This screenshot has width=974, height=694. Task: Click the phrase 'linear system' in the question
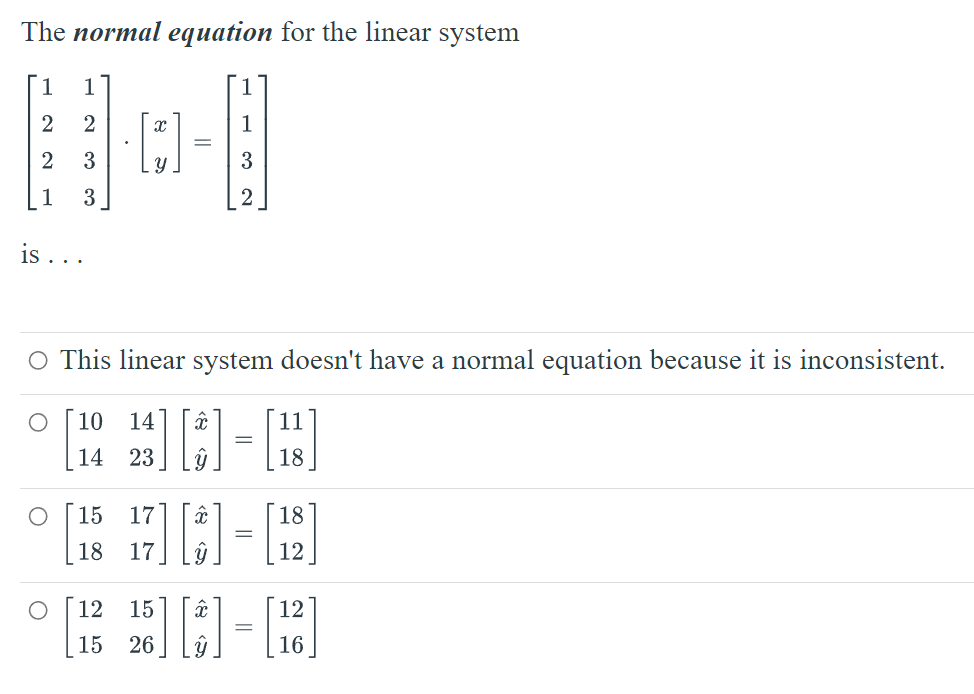439,31
